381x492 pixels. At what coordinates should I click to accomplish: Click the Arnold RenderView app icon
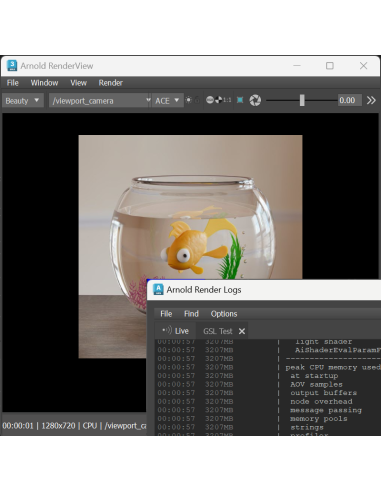tap(12, 66)
